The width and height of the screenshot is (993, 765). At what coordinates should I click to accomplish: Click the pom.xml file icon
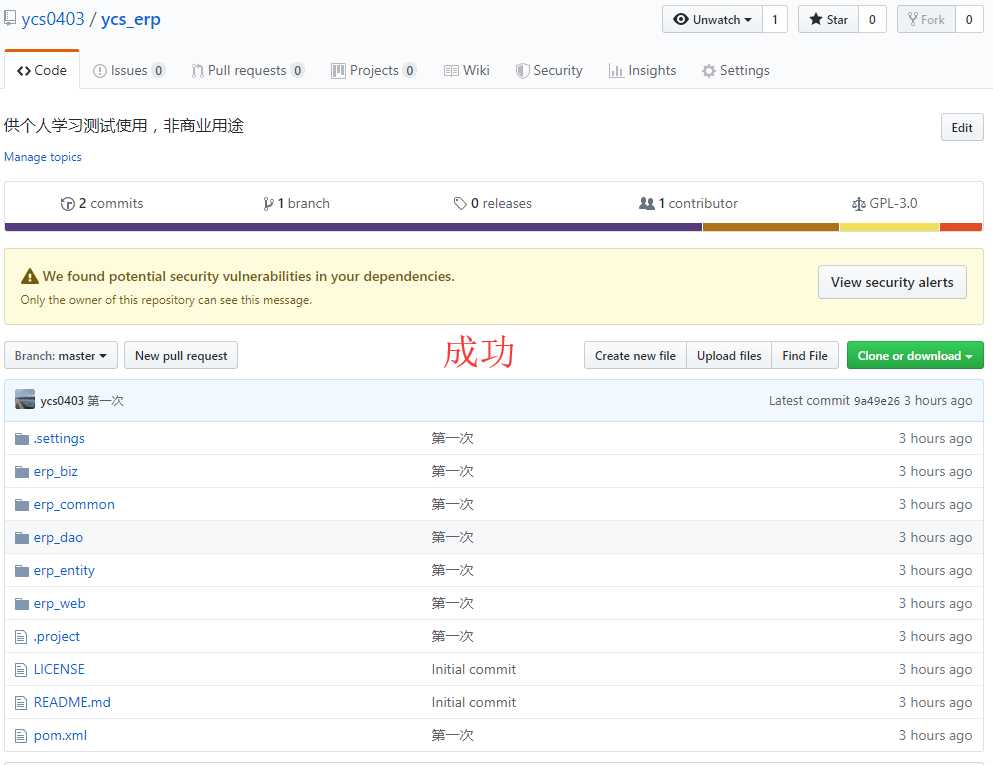[21, 735]
